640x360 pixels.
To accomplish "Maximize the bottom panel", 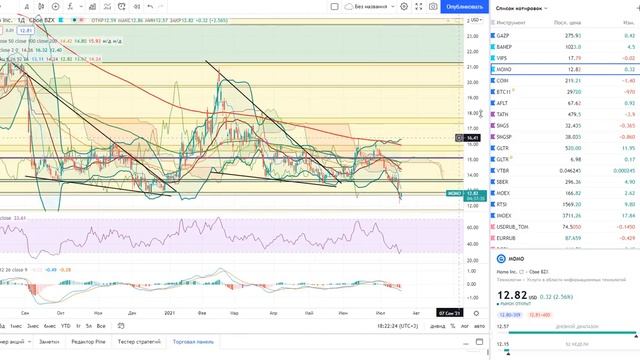I will [480, 342].
